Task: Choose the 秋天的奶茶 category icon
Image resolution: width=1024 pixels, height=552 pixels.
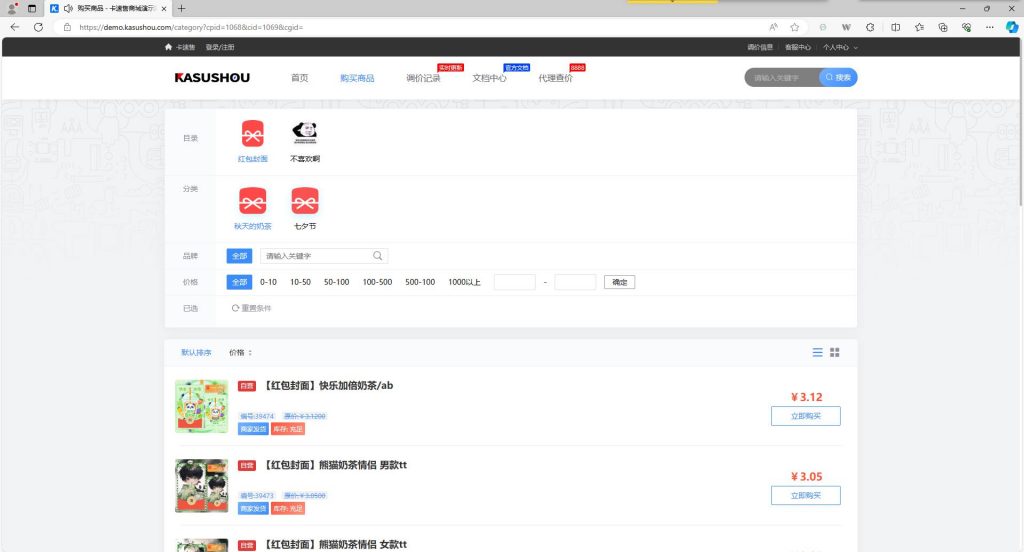Action: (253, 201)
